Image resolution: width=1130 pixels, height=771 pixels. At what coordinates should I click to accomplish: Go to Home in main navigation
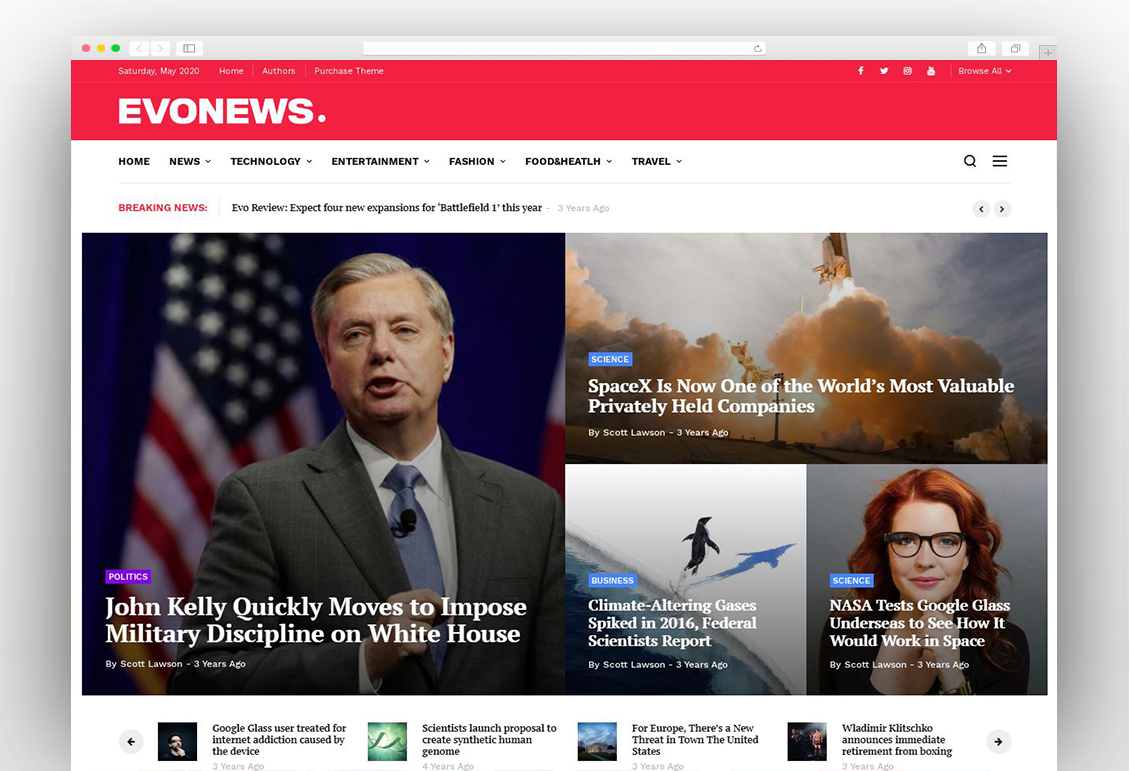pos(134,161)
